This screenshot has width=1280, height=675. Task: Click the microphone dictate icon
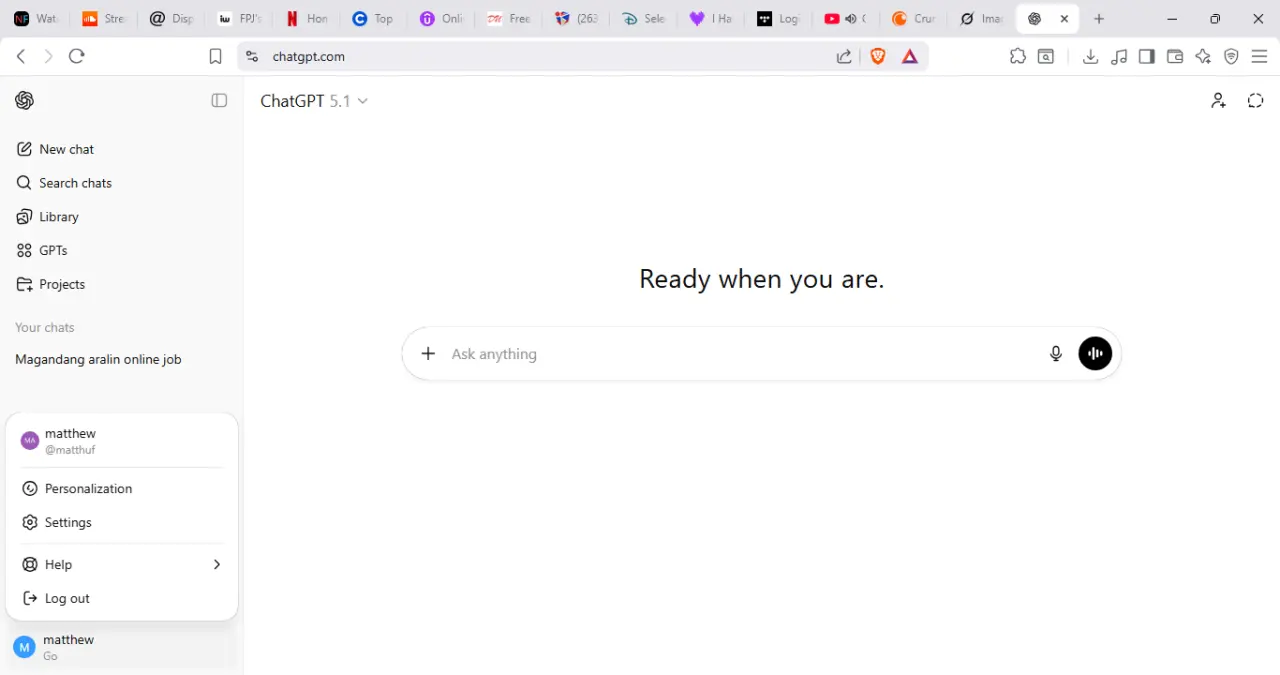tap(1056, 354)
